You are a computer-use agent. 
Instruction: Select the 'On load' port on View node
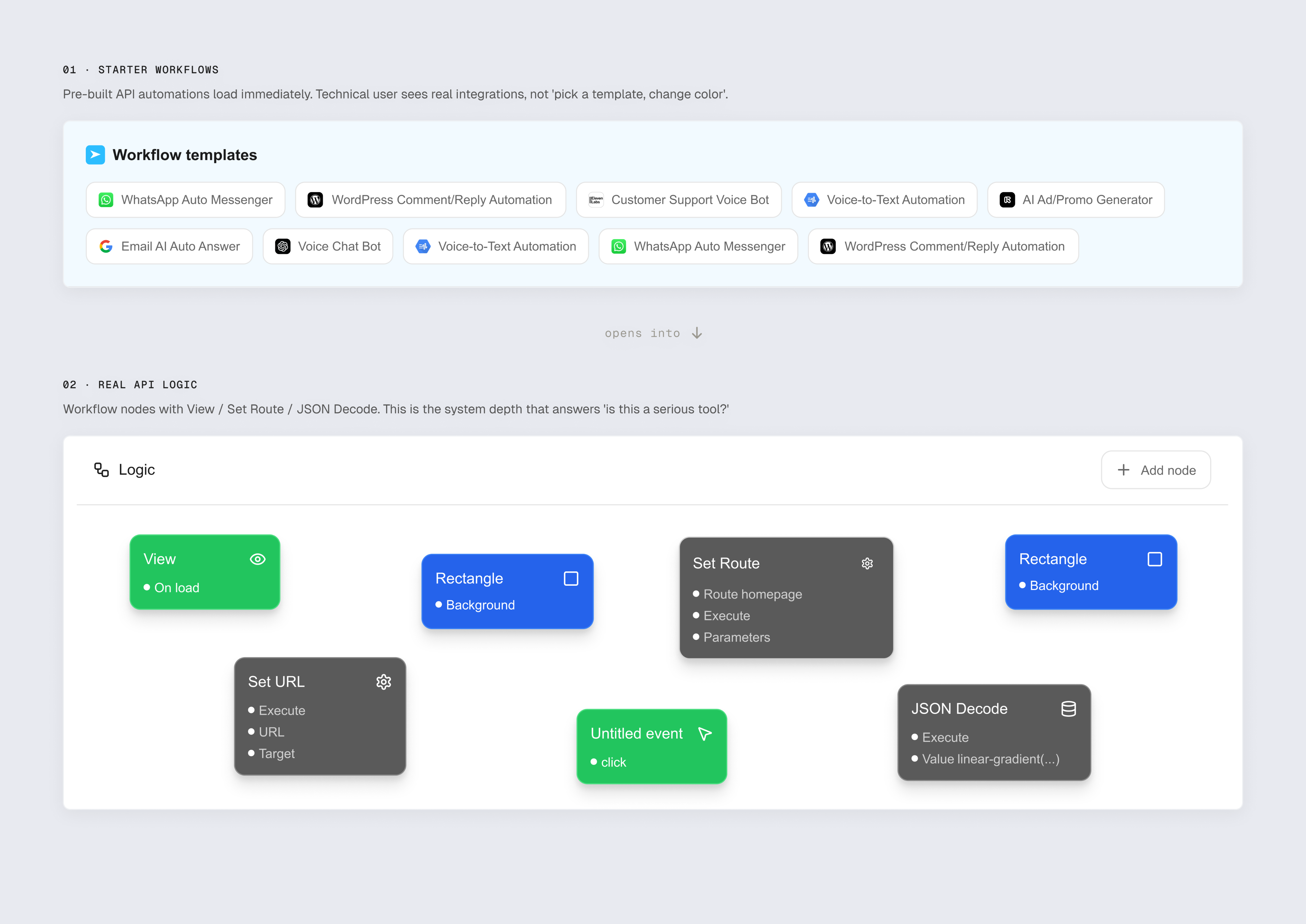(x=171, y=588)
